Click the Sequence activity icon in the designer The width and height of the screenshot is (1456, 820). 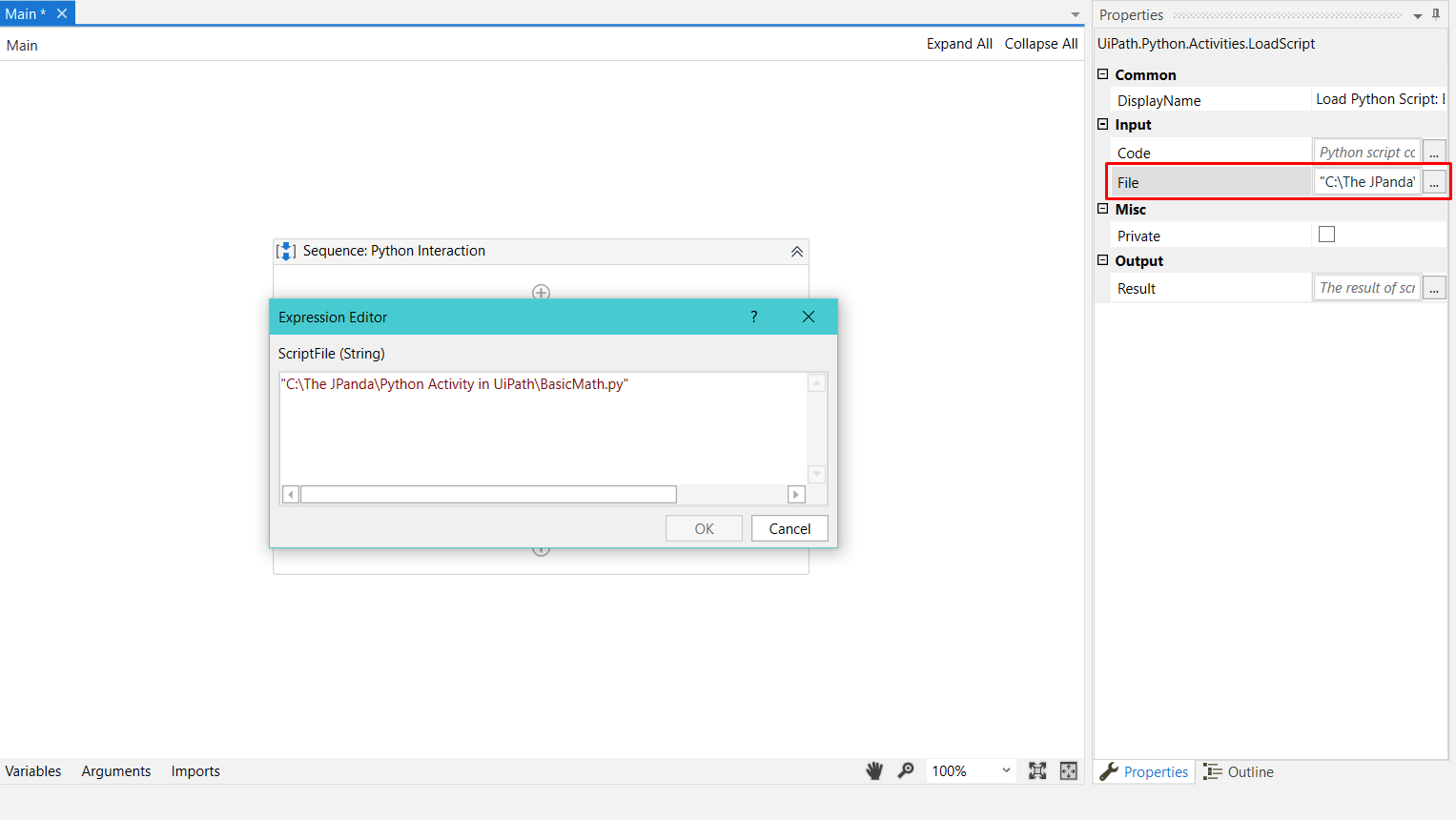pyautogui.click(x=286, y=251)
